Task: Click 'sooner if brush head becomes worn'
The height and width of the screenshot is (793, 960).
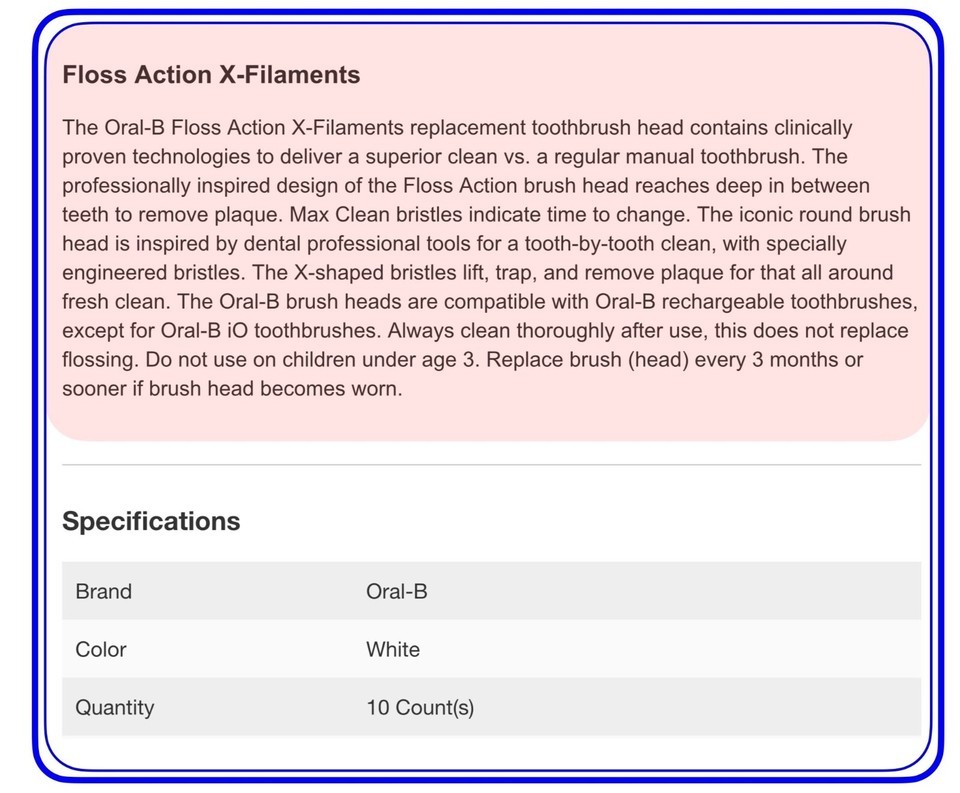Action: tap(232, 389)
